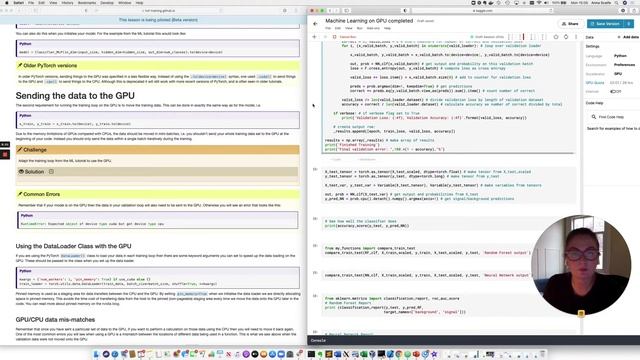Open Bookmarks menu in macOS menu bar
The image size is (640, 360).
pos(87,2)
